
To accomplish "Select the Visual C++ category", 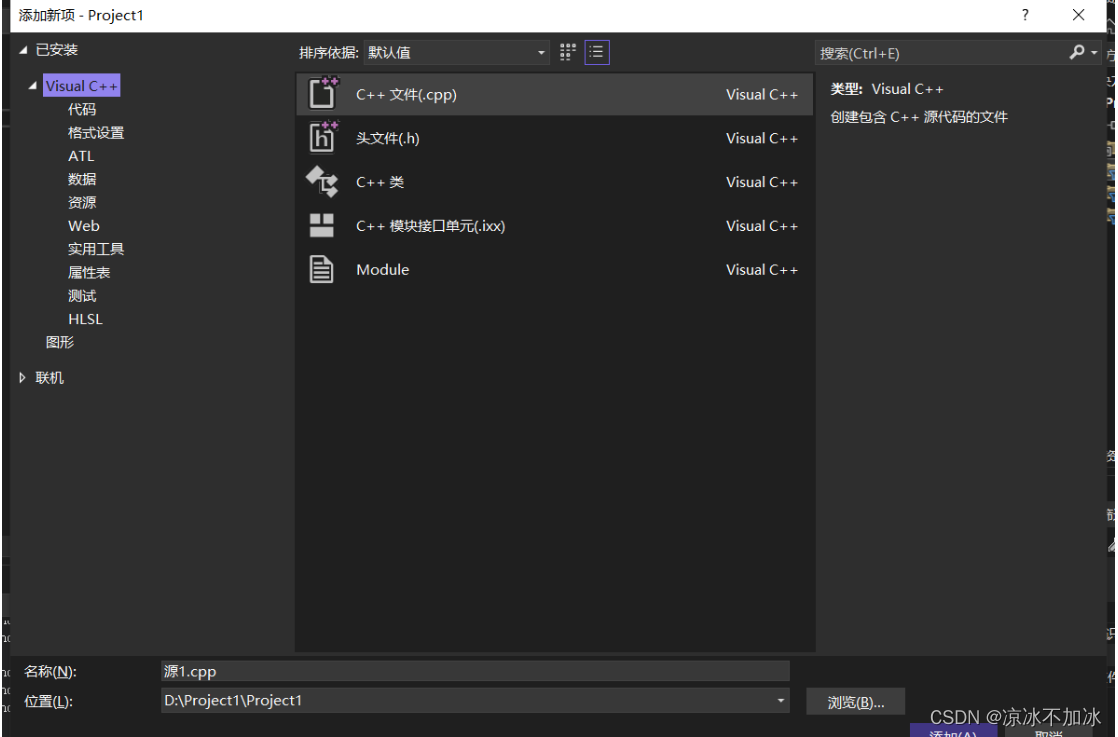I will click(x=81, y=86).
